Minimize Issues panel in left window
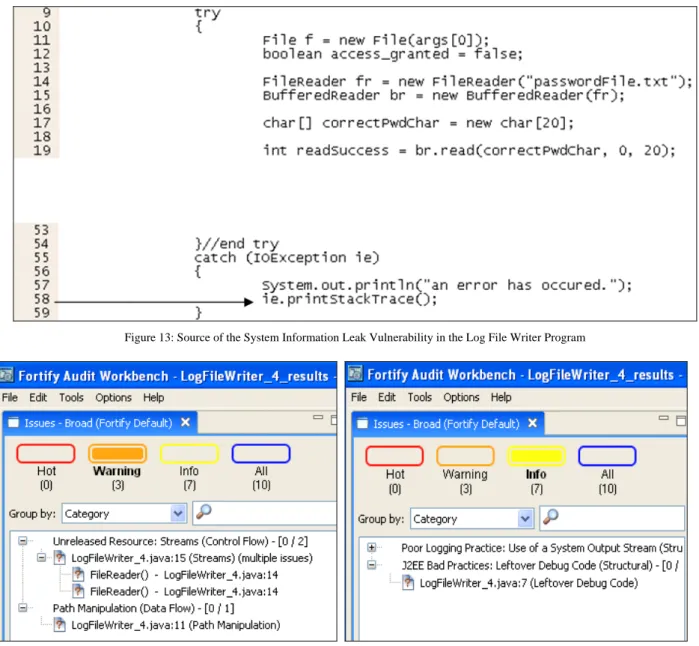699x646 pixels. (318, 418)
